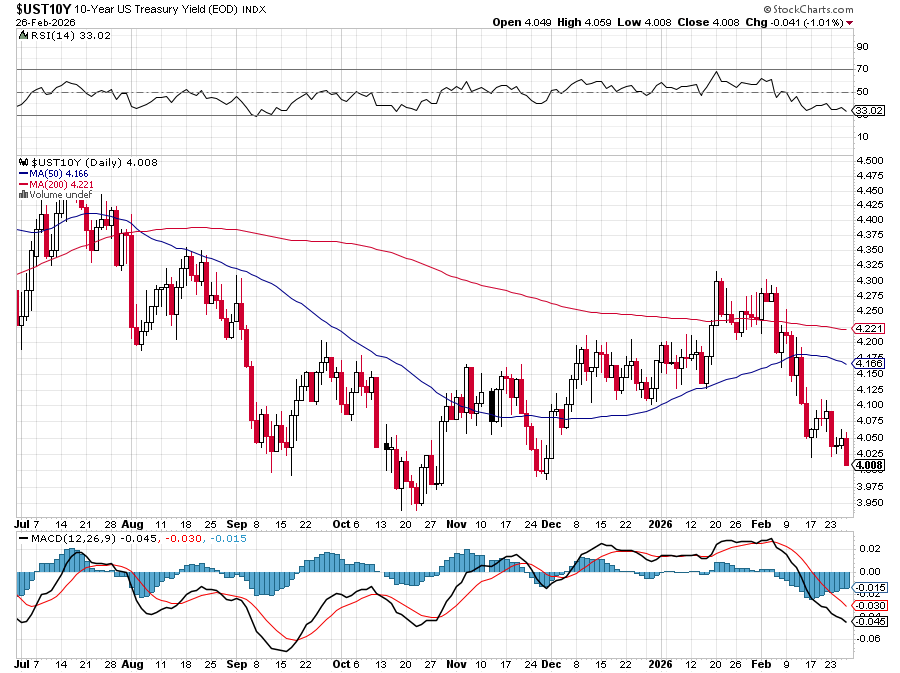
Task: Select the 4.008 last price flag
Action: coord(864,465)
